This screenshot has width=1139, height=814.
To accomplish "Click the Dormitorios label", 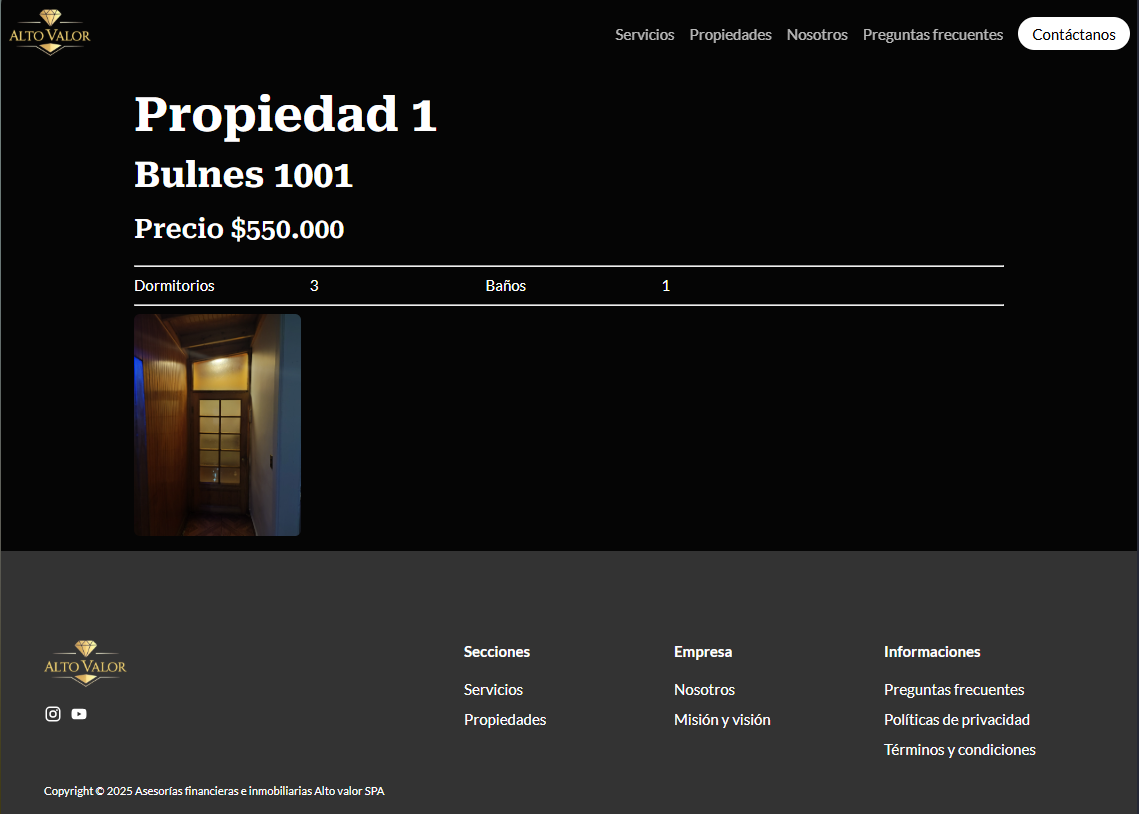I will [174, 285].
